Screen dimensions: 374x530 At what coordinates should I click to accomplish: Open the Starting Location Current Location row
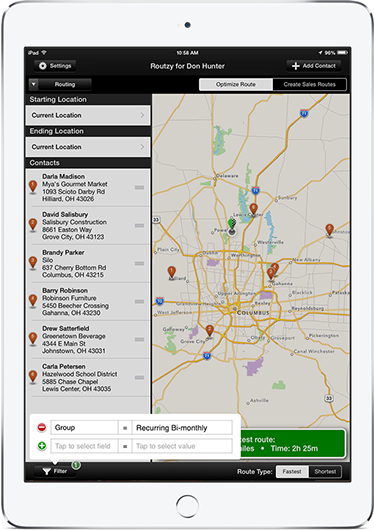[x=88, y=115]
